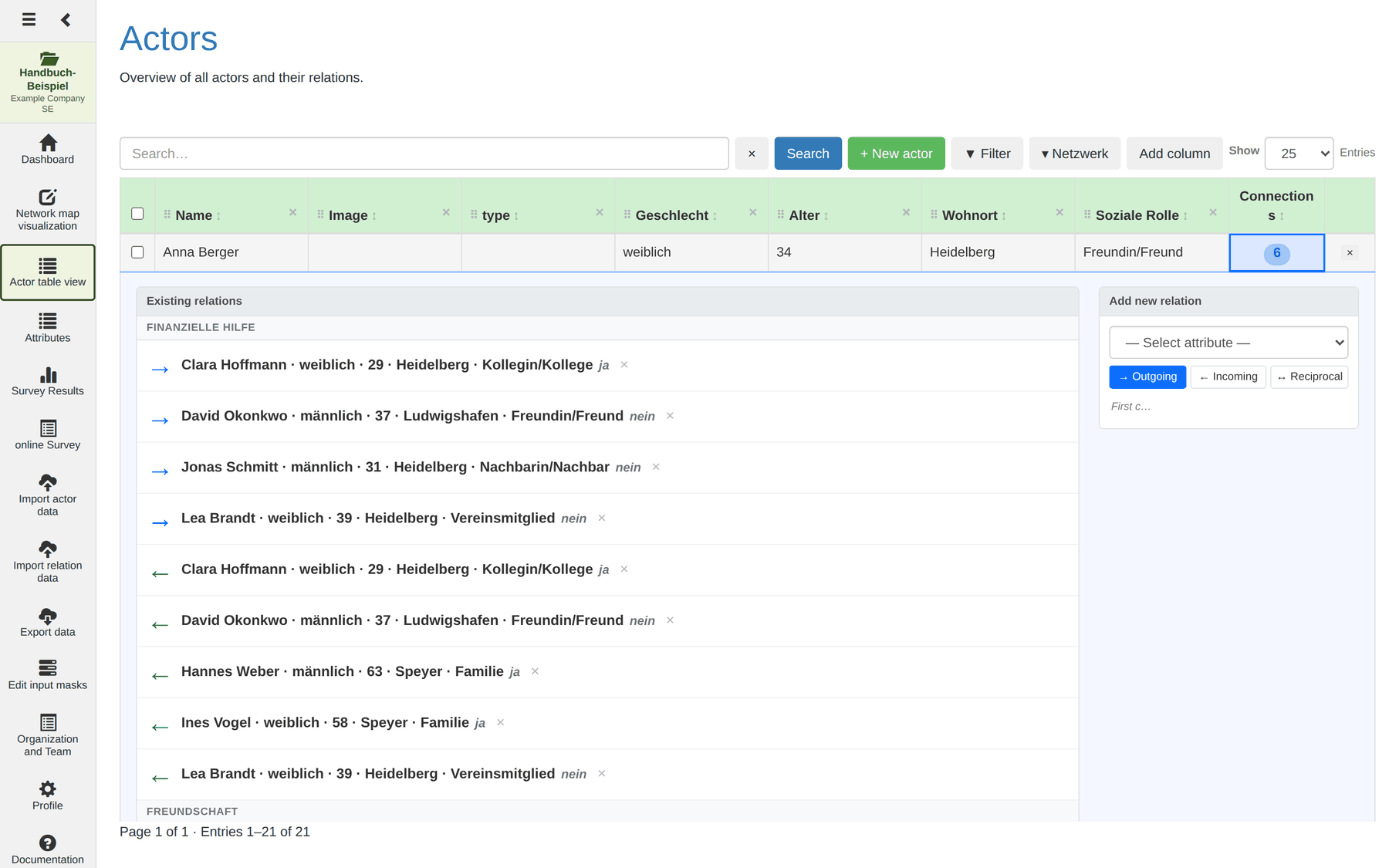The height and width of the screenshot is (868, 1389).
Task: Open the Handbuch-Beispiel project folder
Action: click(x=48, y=83)
